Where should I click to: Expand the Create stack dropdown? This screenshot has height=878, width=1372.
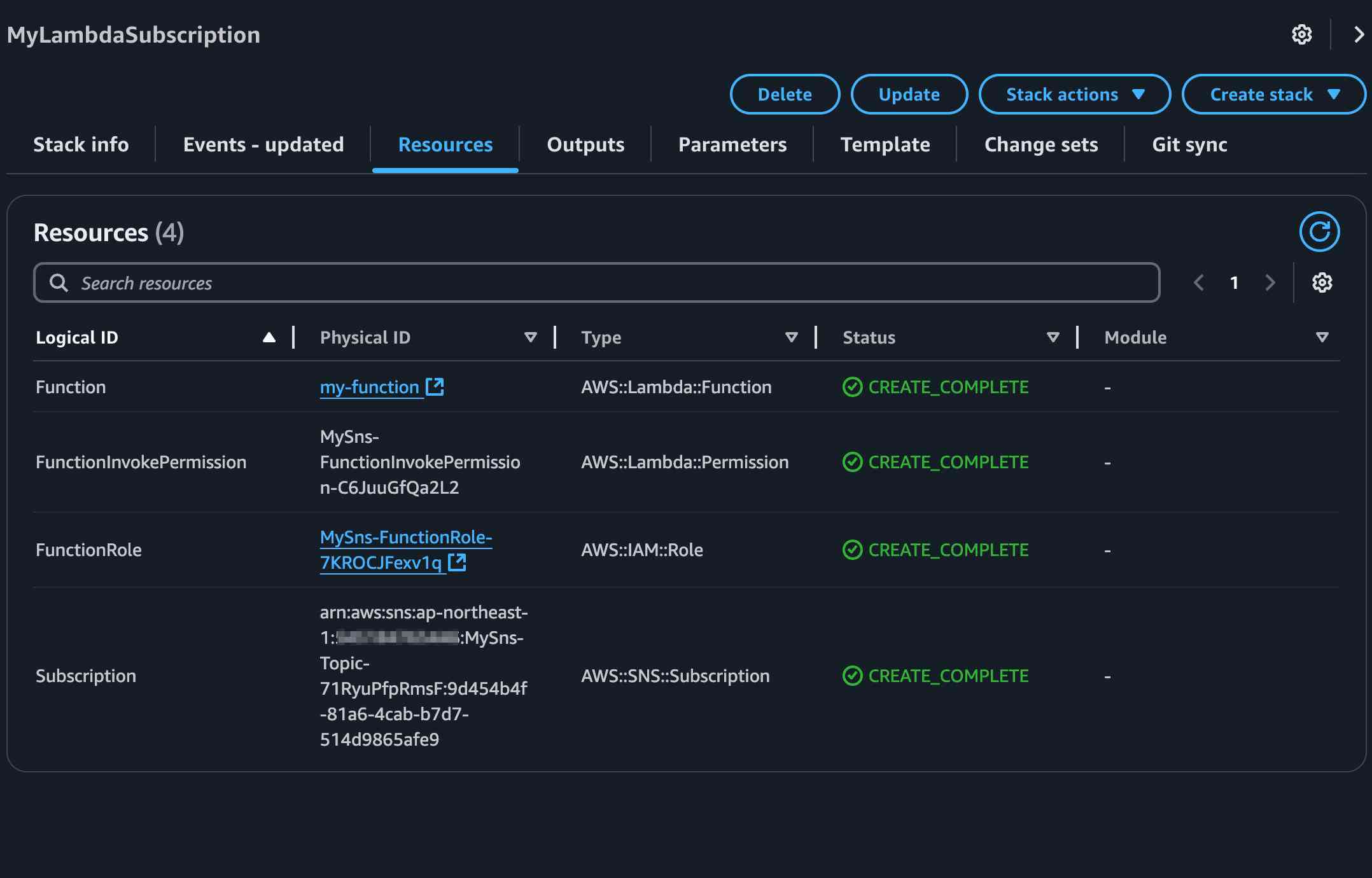click(1273, 94)
